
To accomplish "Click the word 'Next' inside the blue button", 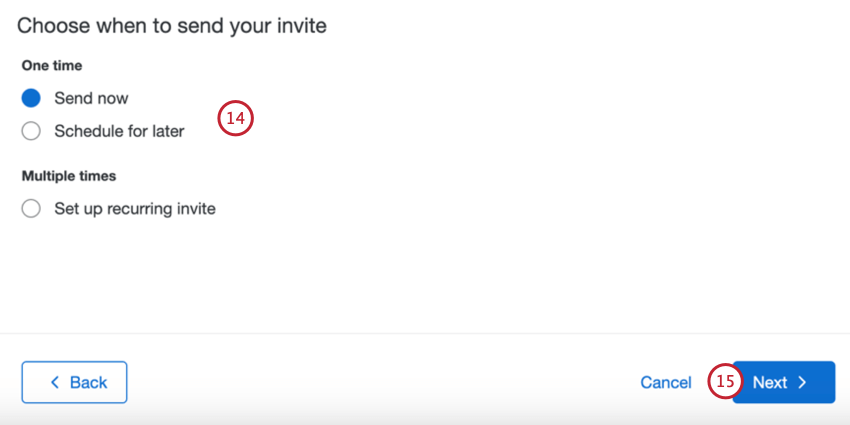I will coord(770,382).
